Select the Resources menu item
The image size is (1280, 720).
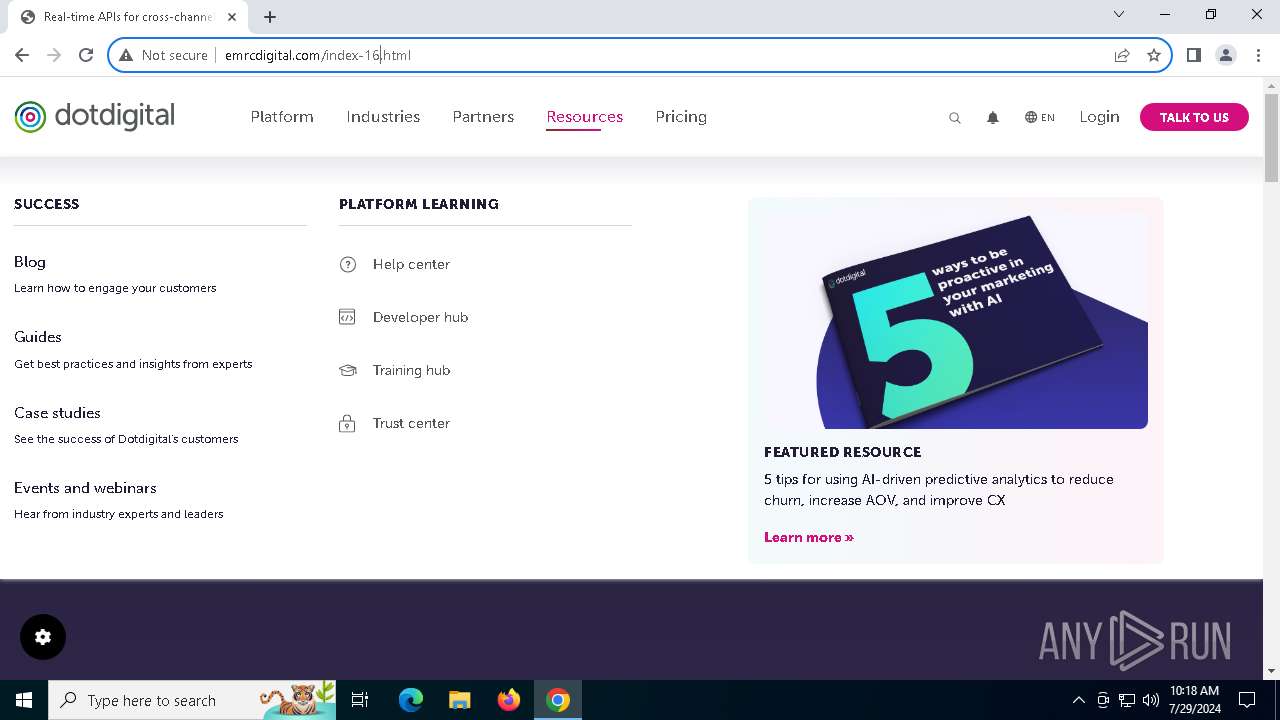585,117
